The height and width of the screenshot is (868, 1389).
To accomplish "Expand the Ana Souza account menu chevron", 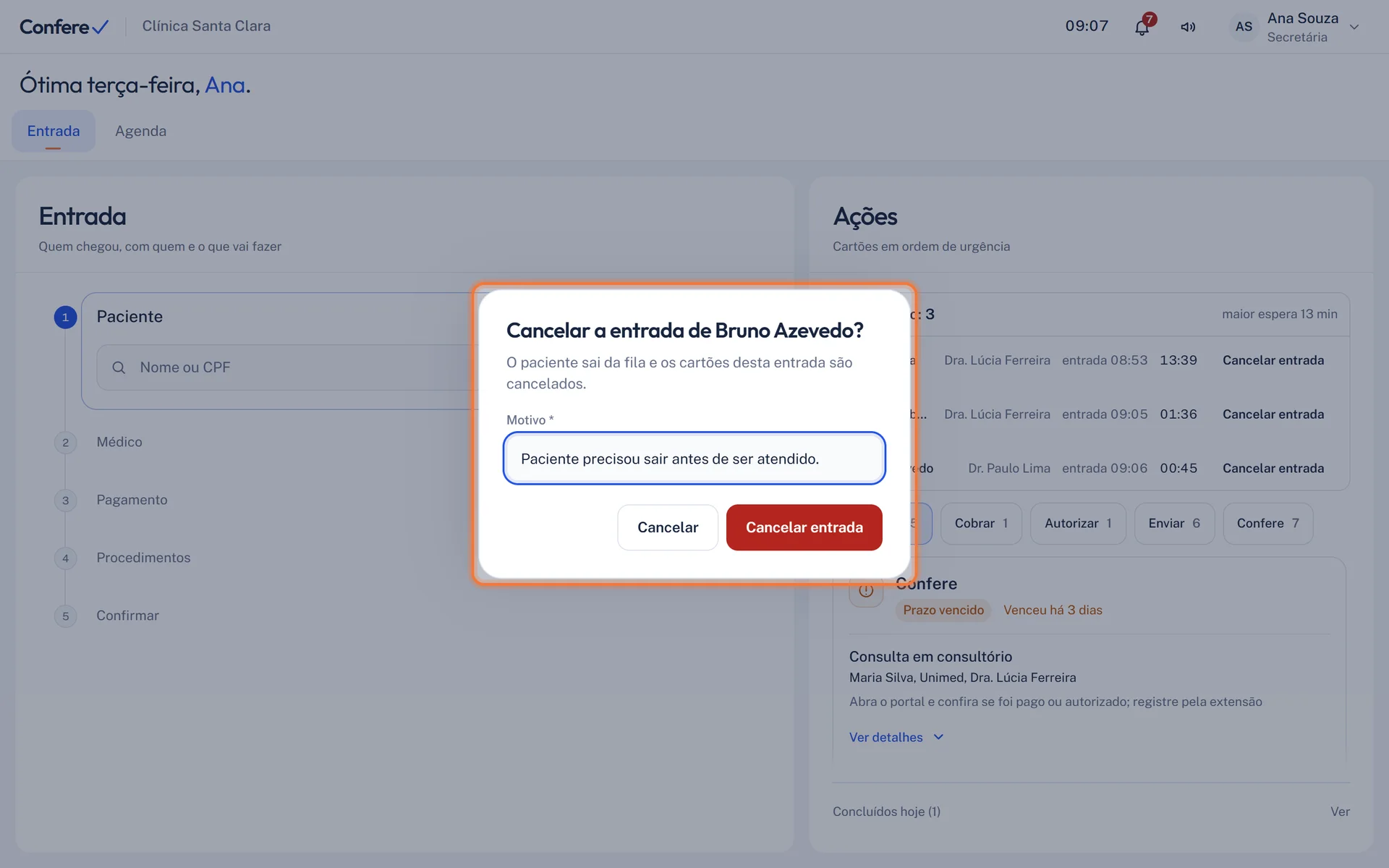I will point(1354,27).
